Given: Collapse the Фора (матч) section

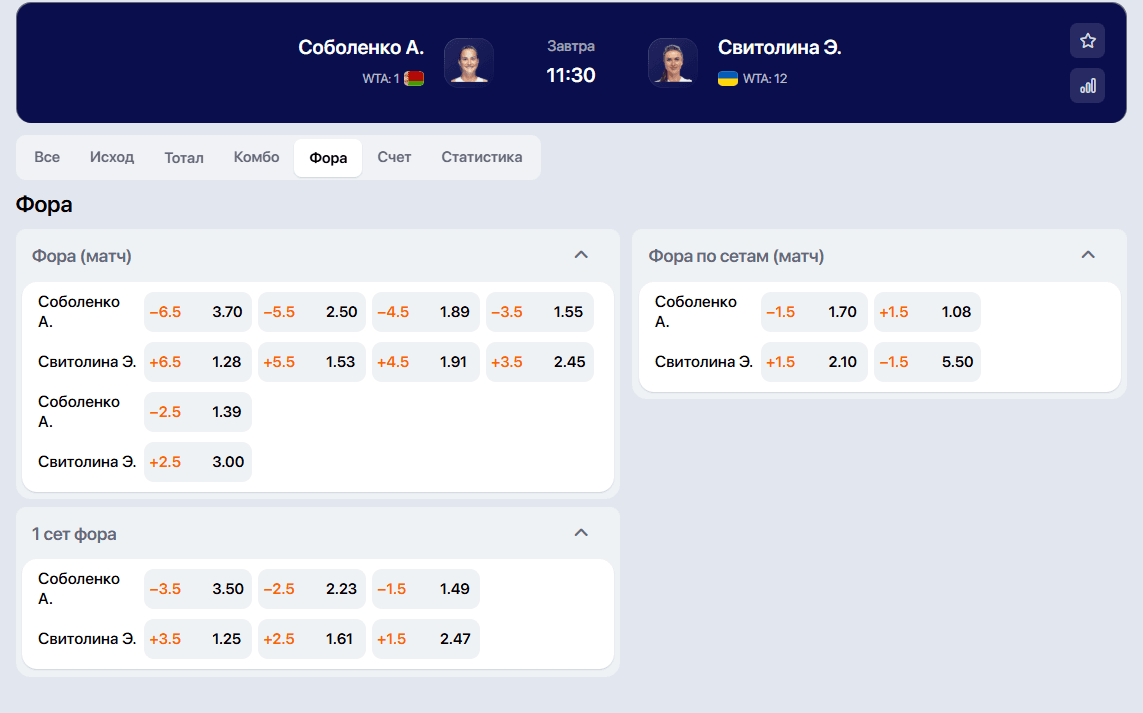Looking at the screenshot, I should (581, 256).
